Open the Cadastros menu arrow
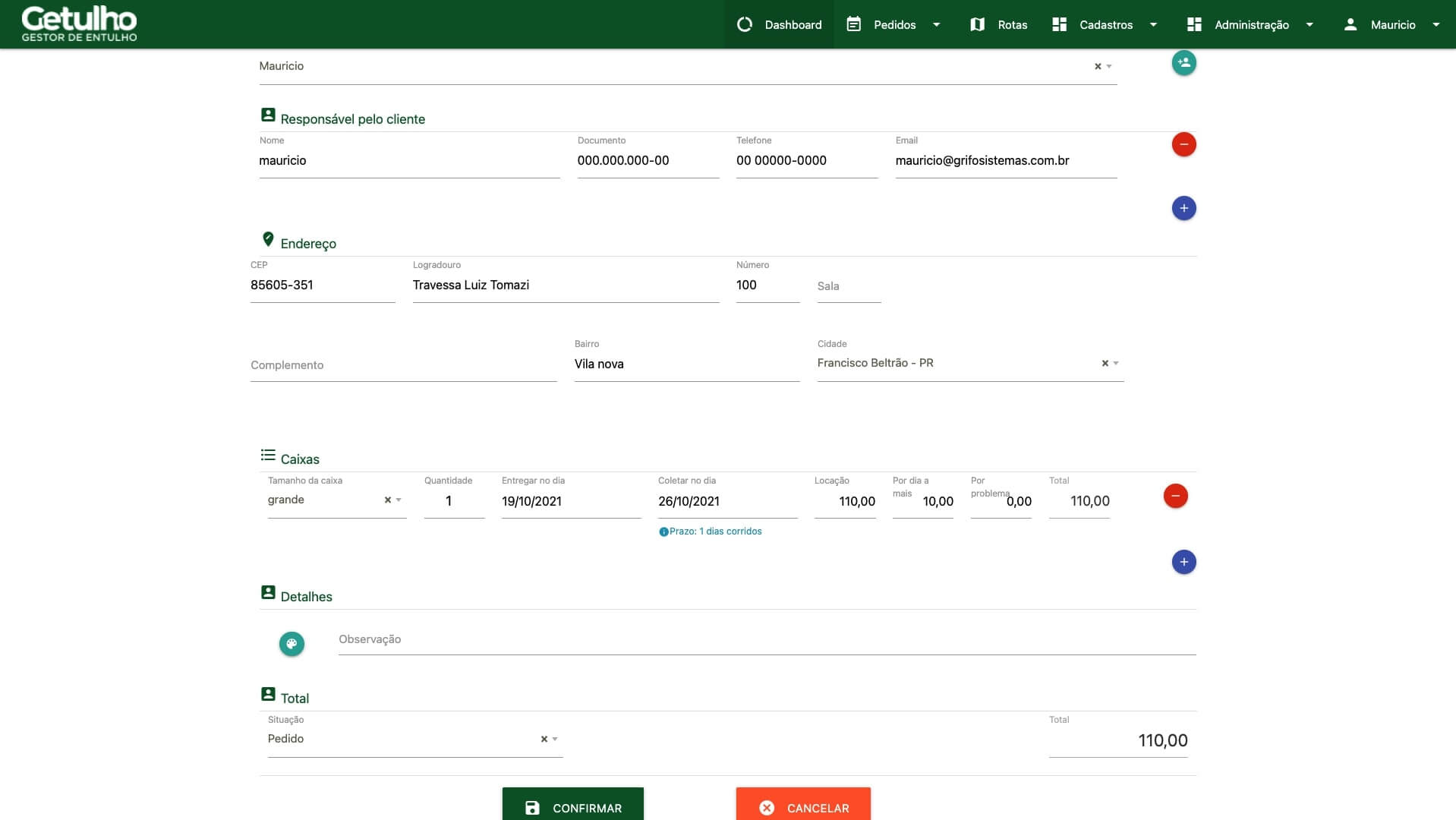The height and width of the screenshot is (820, 1456). pyautogui.click(x=1153, y=24)
